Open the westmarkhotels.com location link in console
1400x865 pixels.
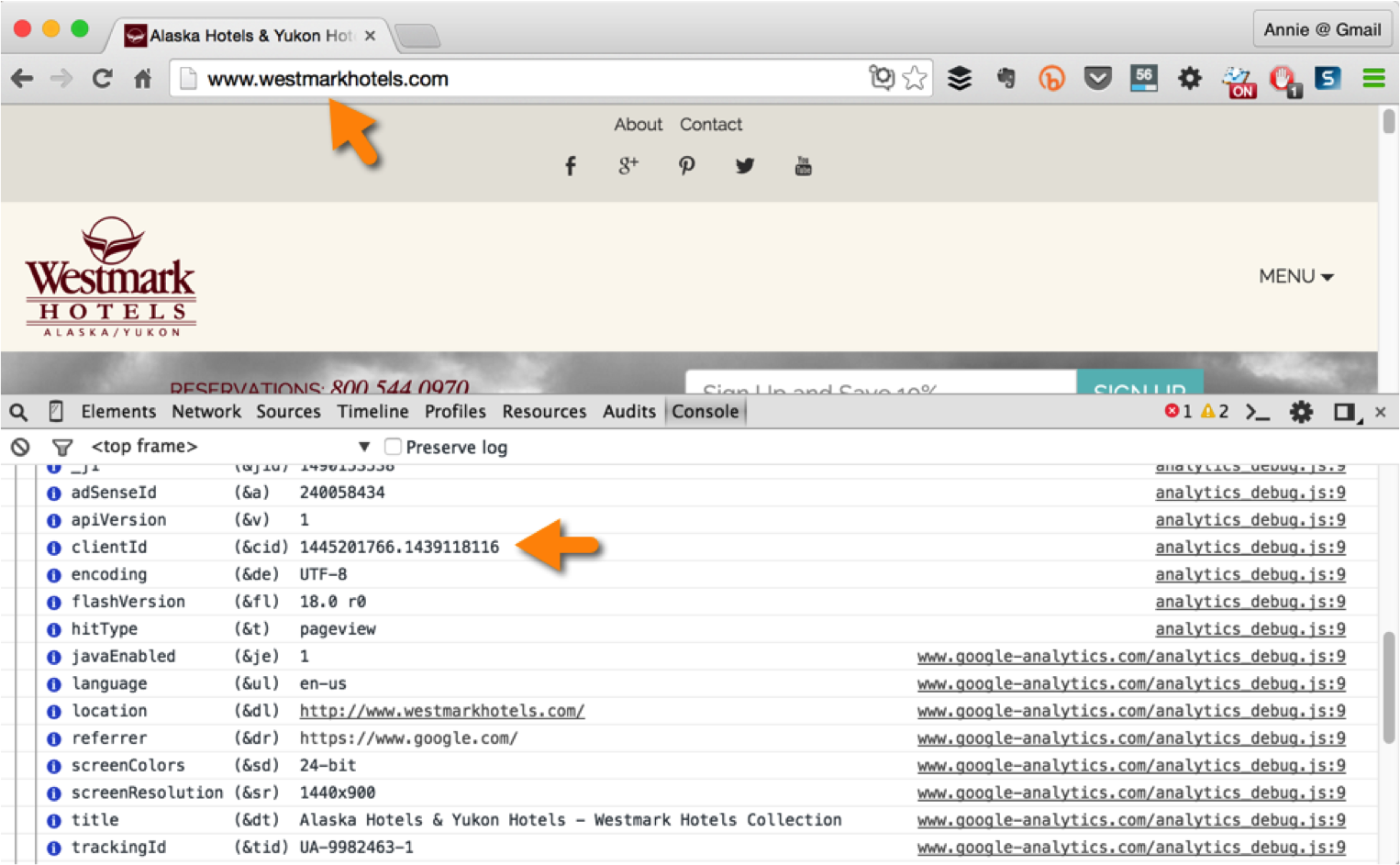pos(441,711)
